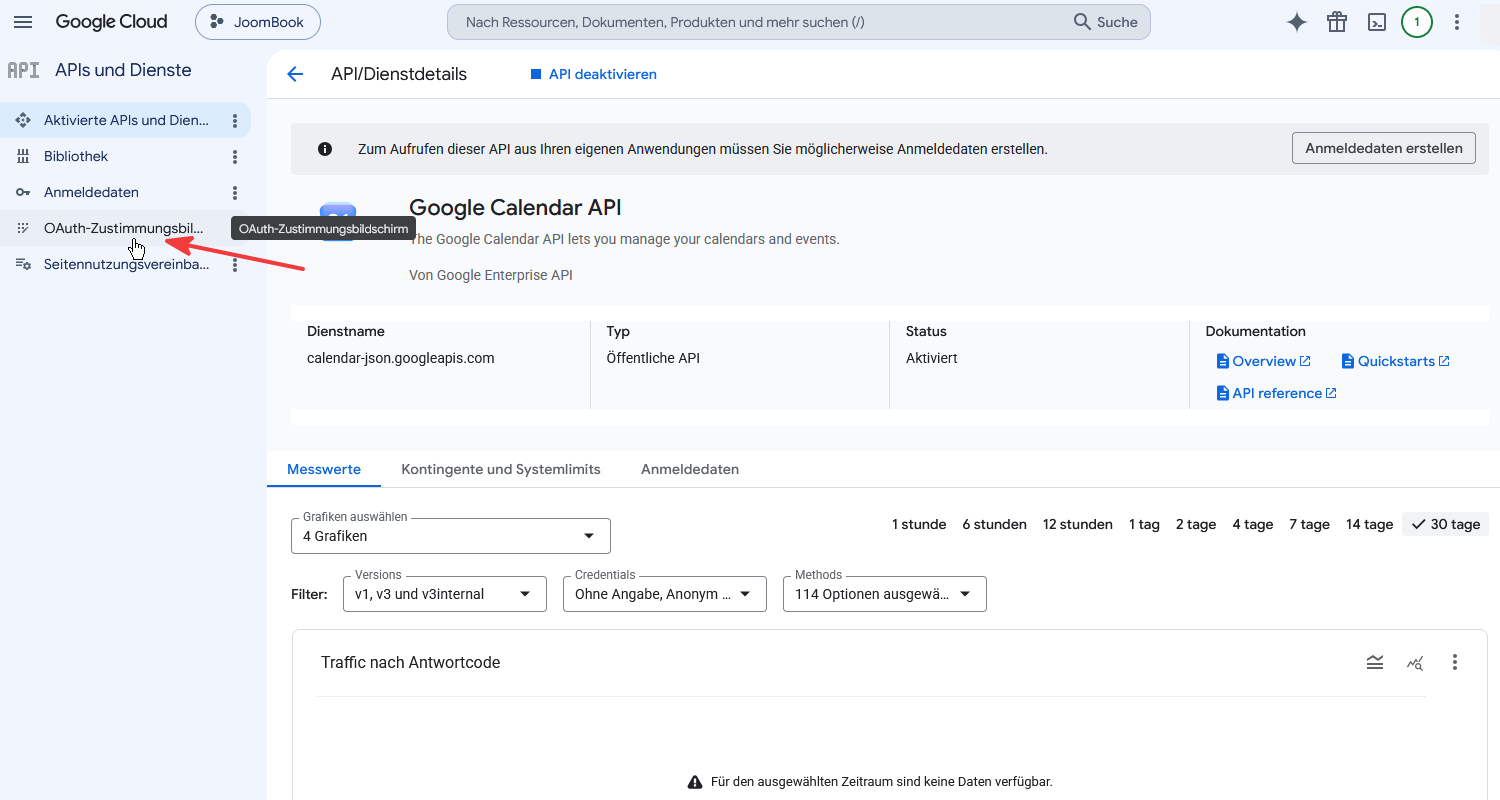The width and height of the screenshot is (1500, 800).
Task: Click the Suche magnifier button
Action: [x=1106, y=22]
